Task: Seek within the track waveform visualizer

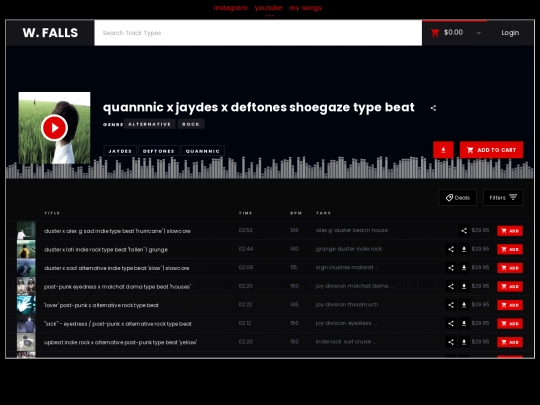Action: tap(270, 168)
